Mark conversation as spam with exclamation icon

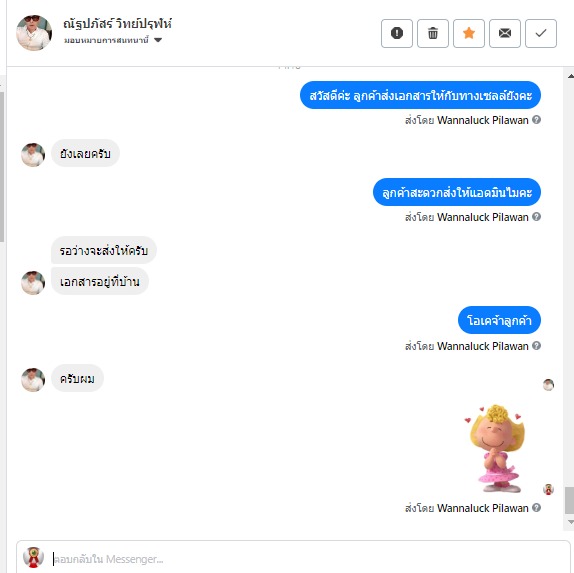tap(397, 33)
